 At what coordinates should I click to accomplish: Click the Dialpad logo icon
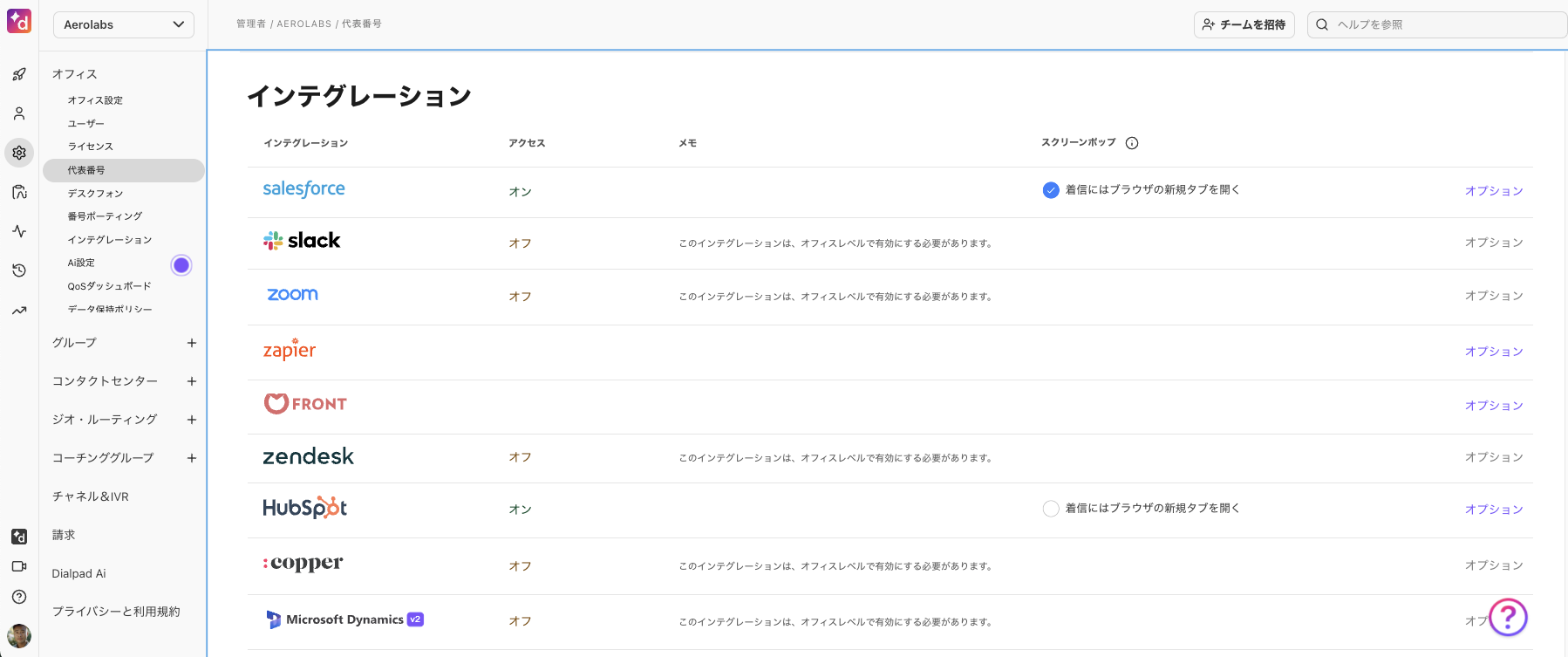[x=19, y=21]
